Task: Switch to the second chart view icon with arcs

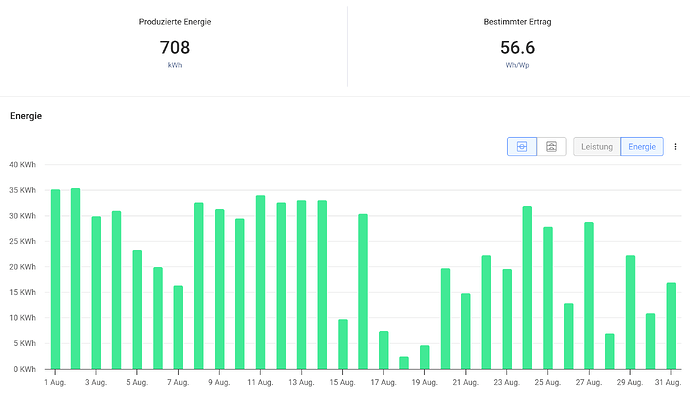Action: 551,147
